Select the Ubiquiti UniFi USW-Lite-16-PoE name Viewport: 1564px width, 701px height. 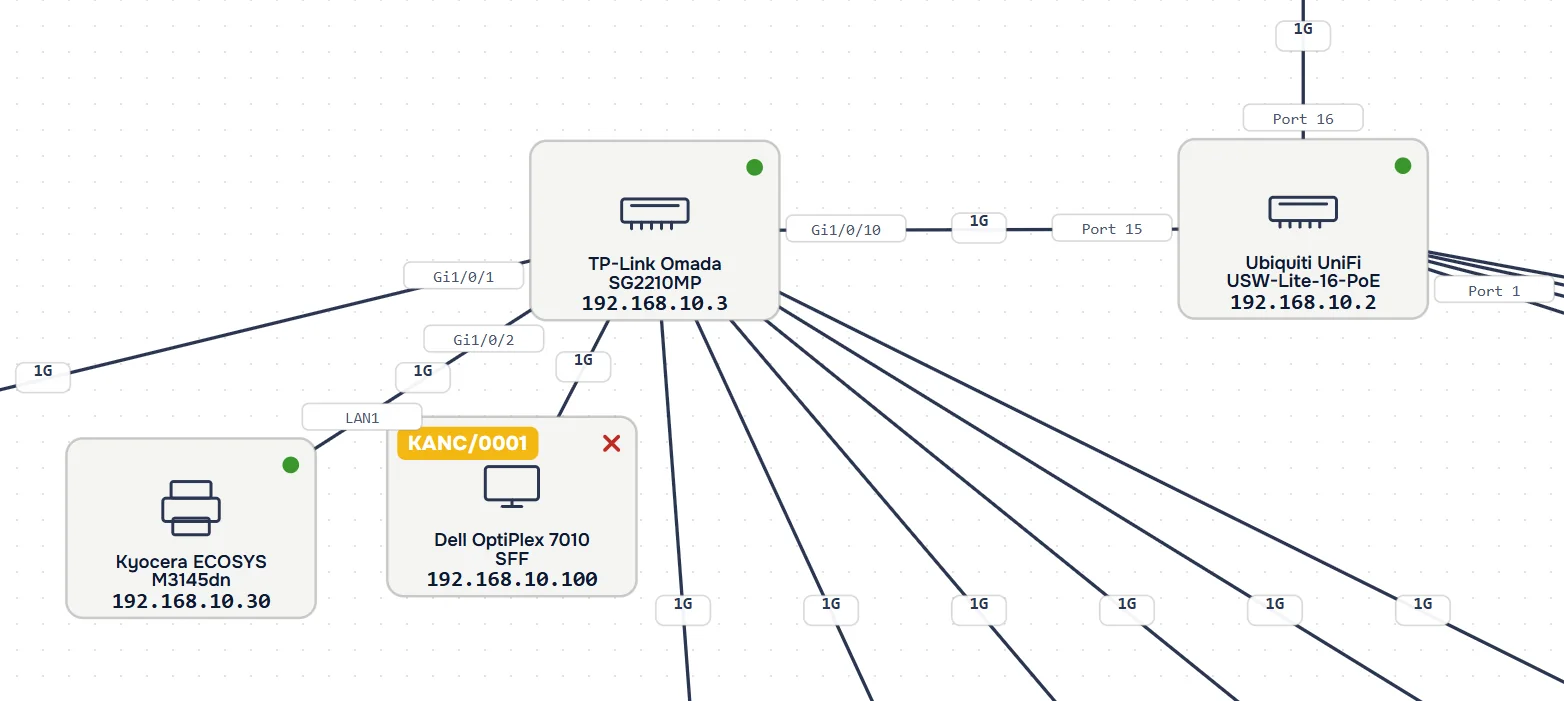point(1303,271)
